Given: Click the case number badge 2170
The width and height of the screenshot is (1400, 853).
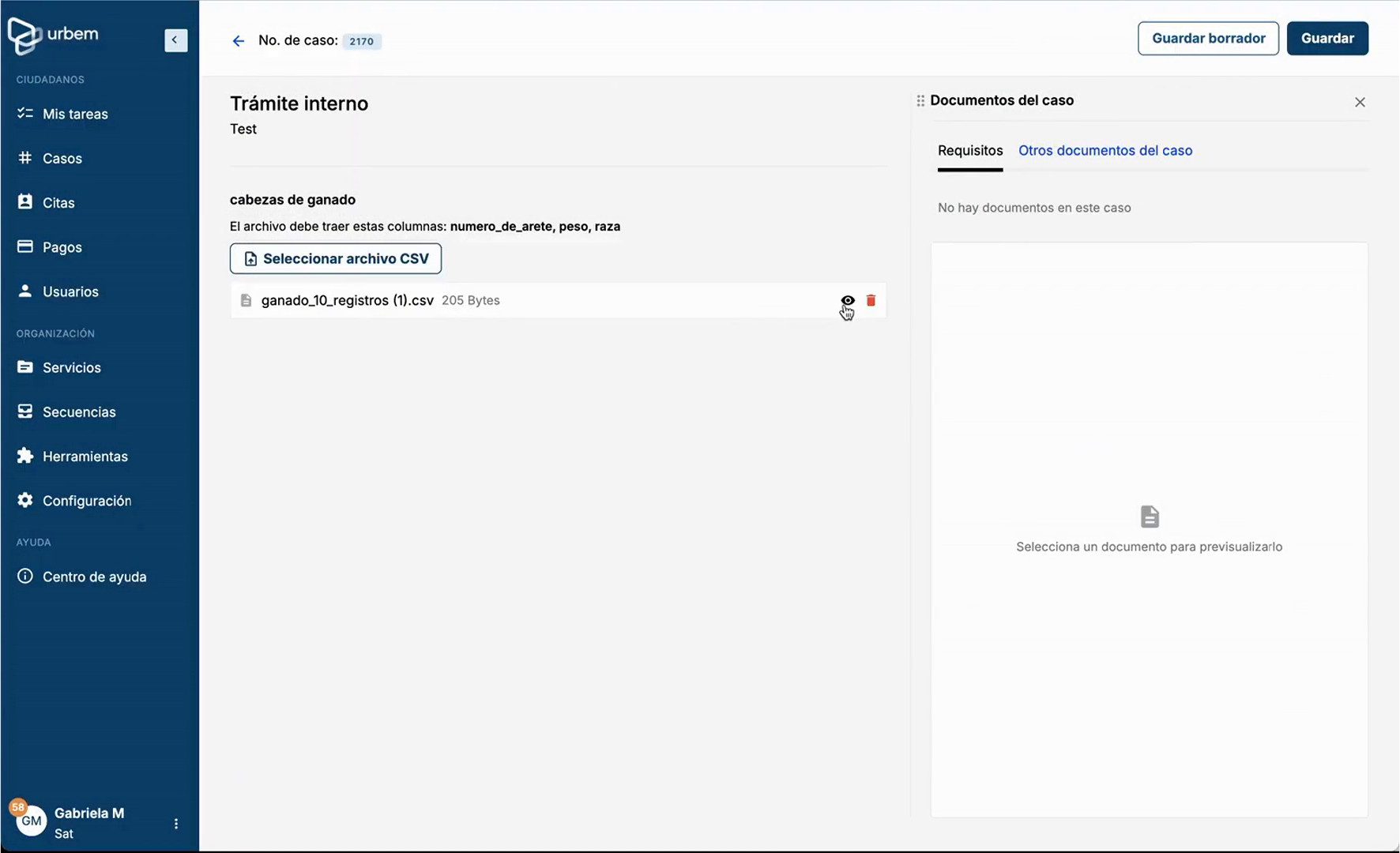Looking at the screenshot, I should coord(362,41).
